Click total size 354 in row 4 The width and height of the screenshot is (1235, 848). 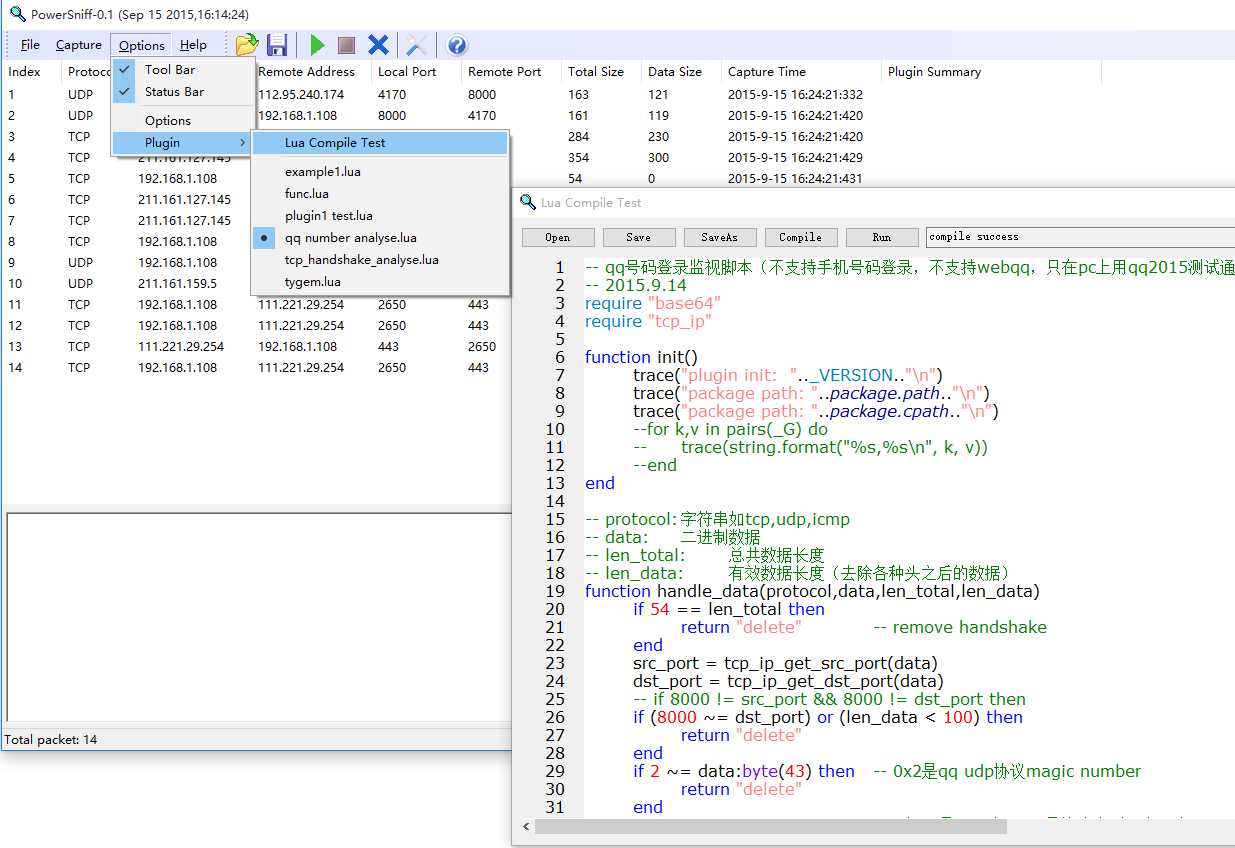pos(578,158)
